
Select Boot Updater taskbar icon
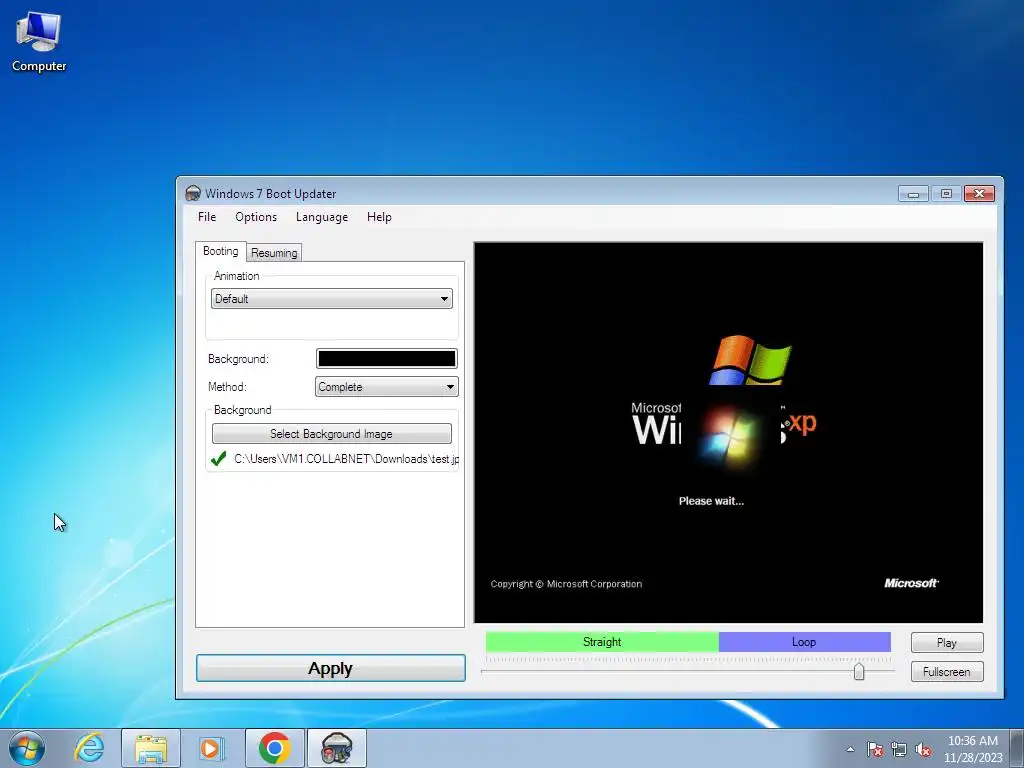(337, 748)
